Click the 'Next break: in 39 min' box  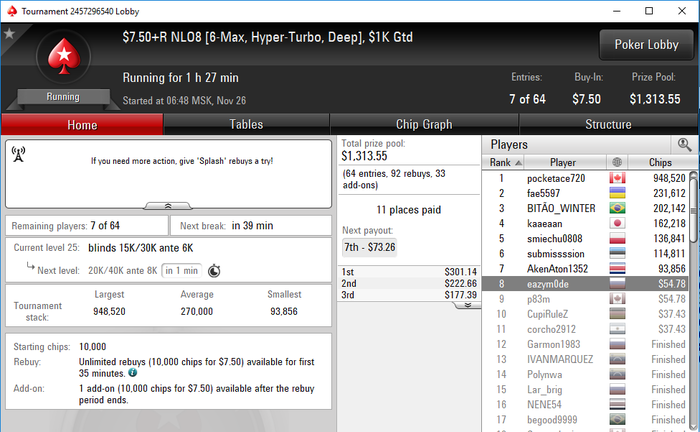(x=251, y=226)
